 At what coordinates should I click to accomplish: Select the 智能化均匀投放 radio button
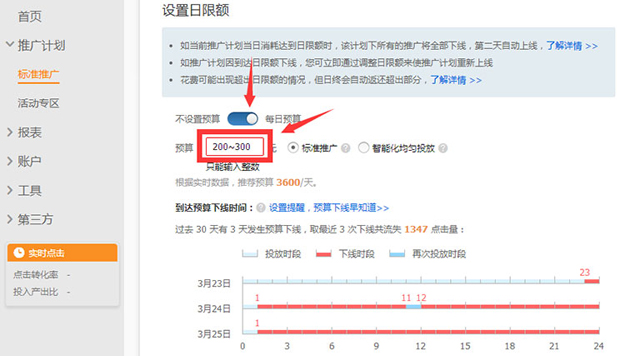[x=363, y=148]
